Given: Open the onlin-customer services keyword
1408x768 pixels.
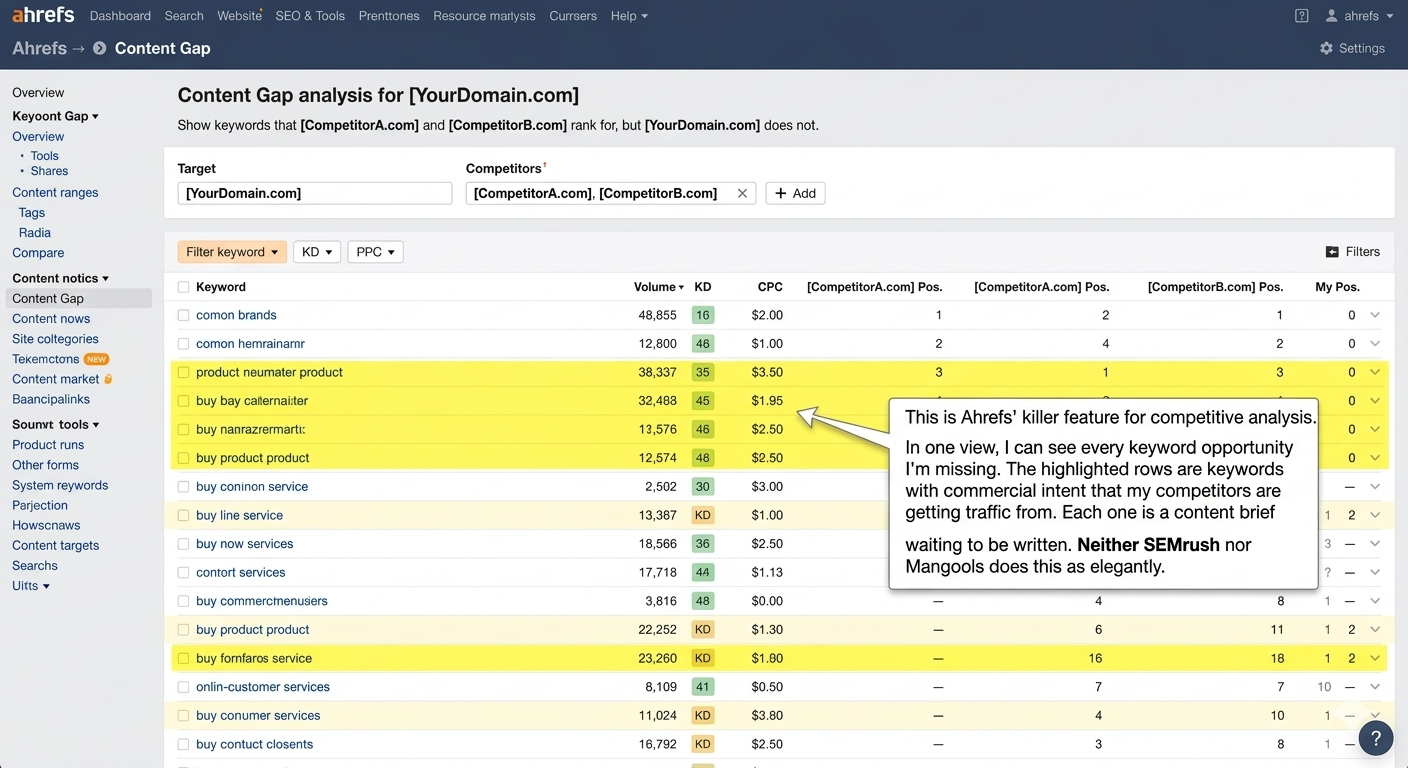Looking at the screenshot, I should (263, 687).
